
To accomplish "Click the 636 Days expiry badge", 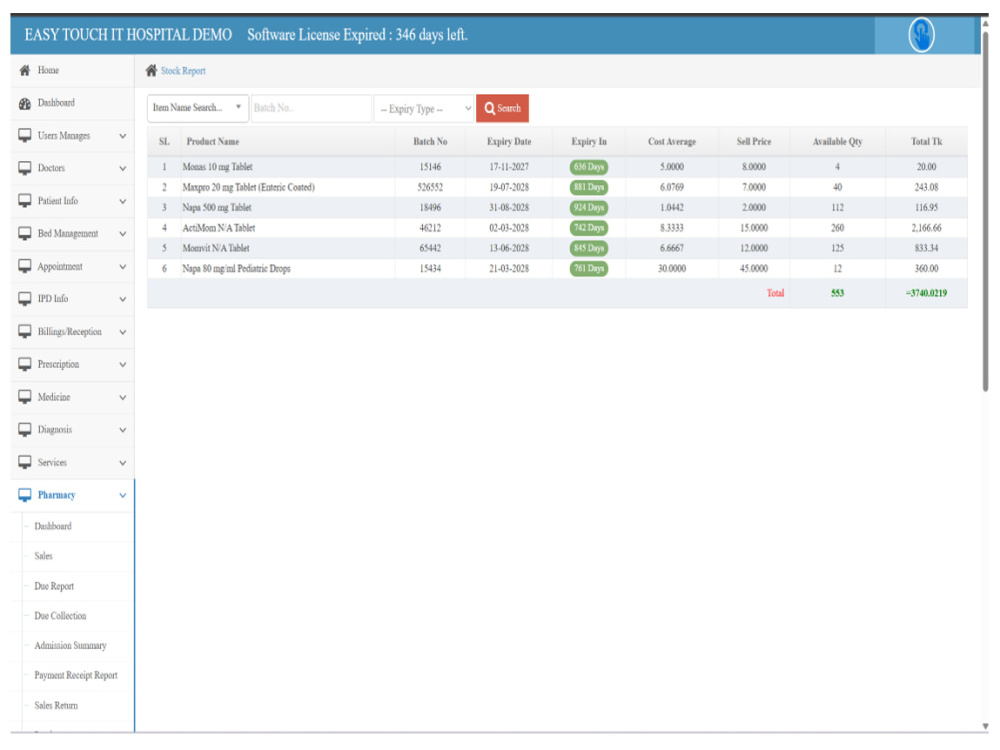I will [x=589, y=167].
